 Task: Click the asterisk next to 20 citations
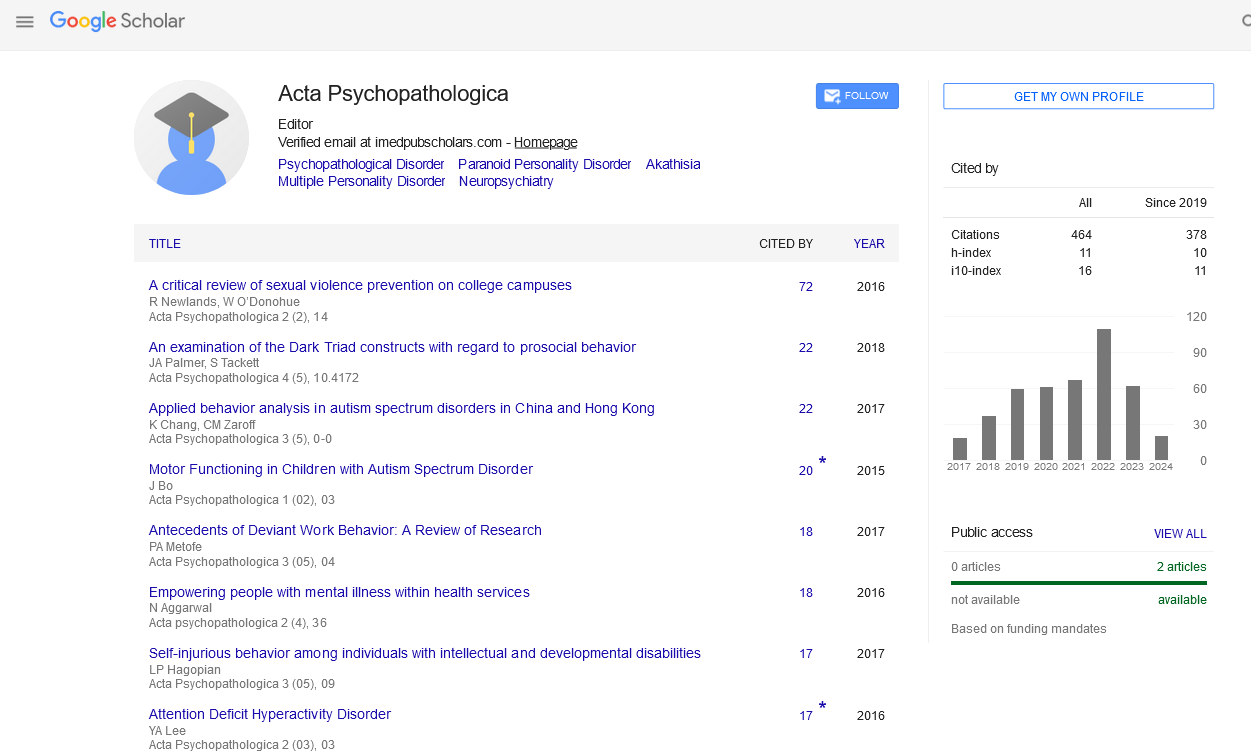822,462
